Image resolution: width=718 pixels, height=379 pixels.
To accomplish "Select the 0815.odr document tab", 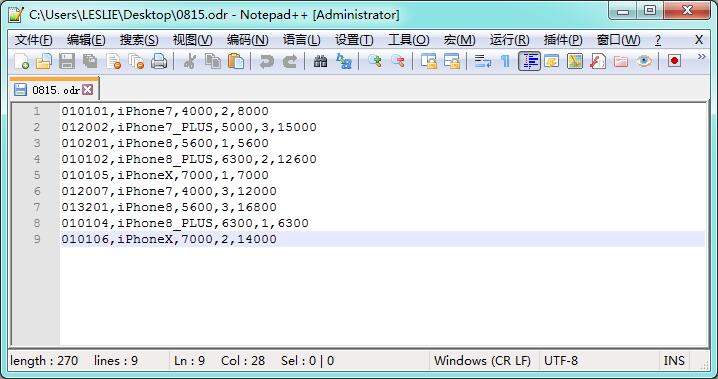I will (x=54, y=90).
